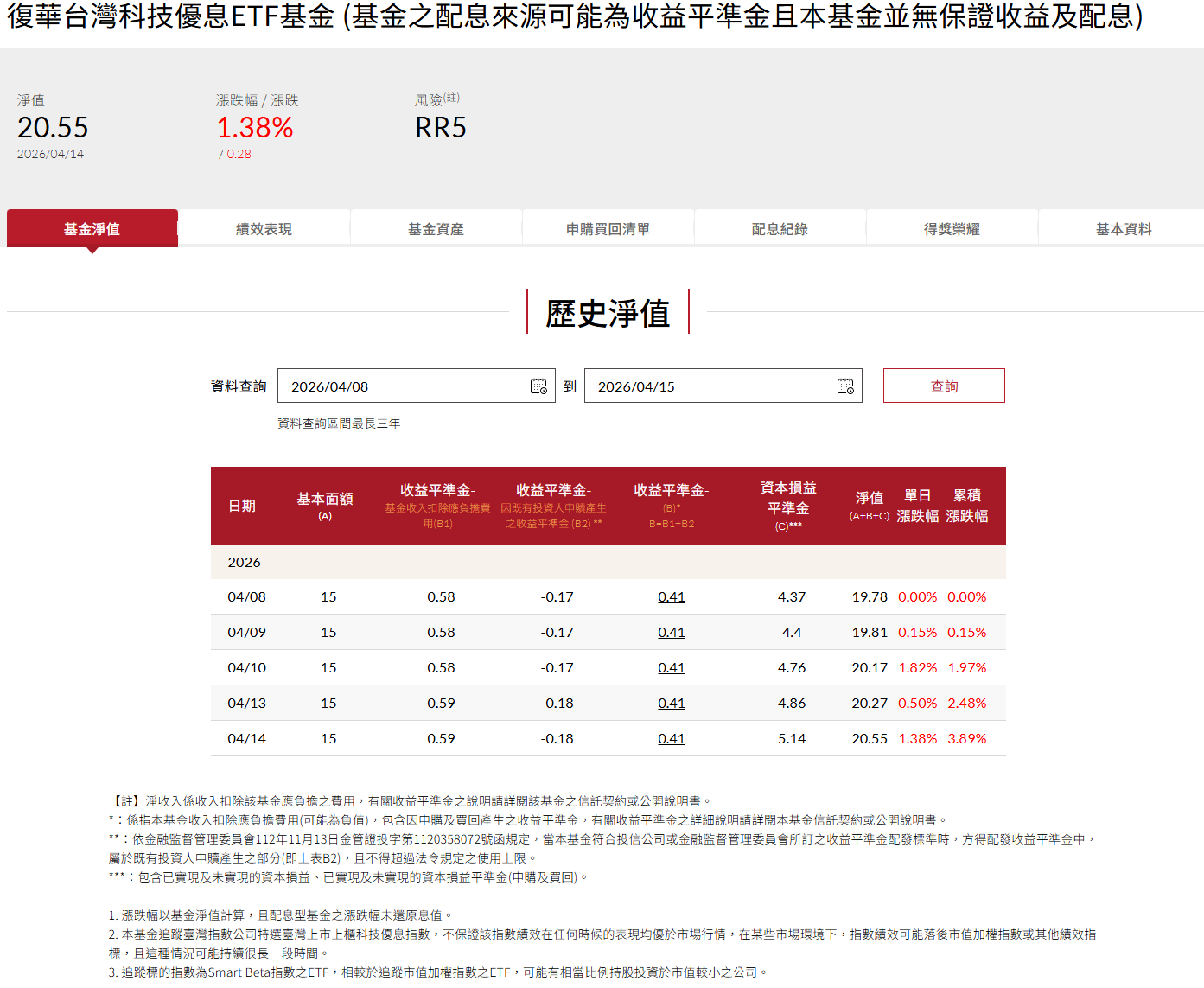Switch to the 績效表現 tab
The width and height of the screenshot is (1204, 988).
tap(264, 228)
